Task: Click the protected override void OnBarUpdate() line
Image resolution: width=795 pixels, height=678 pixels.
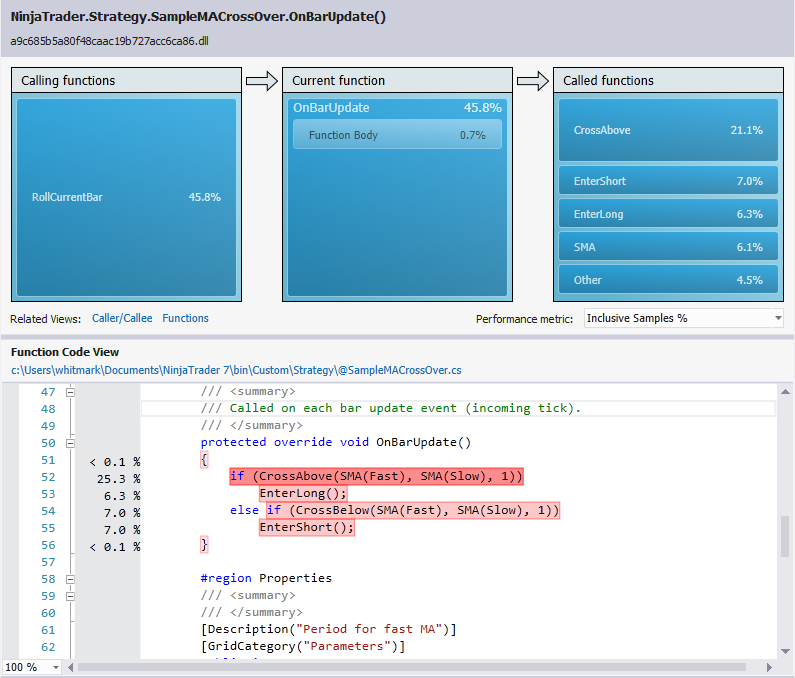Action: 336,442
